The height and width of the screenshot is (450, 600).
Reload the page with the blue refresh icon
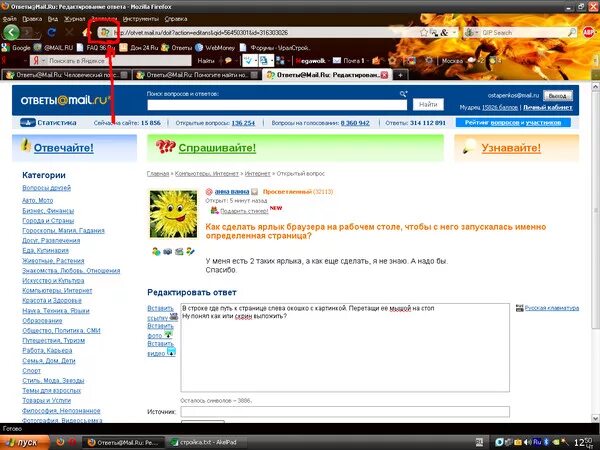52,33
